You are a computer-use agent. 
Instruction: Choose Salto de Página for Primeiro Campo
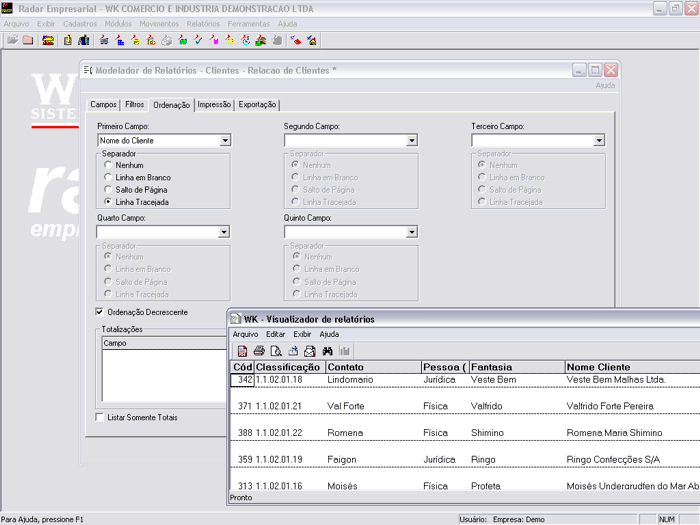(x=108, y=189)
